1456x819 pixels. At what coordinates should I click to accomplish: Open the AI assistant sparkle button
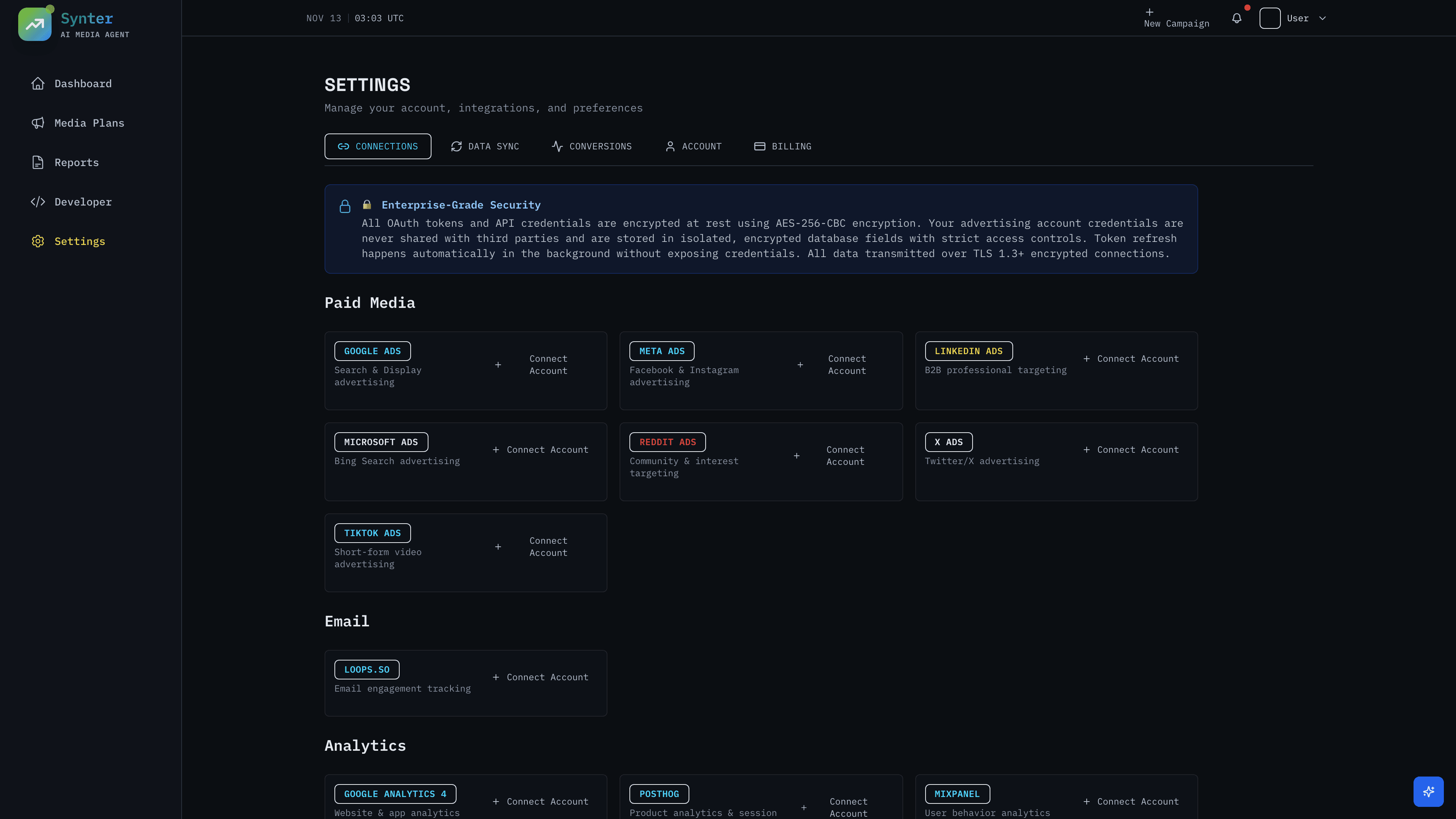pos(1428,791)
